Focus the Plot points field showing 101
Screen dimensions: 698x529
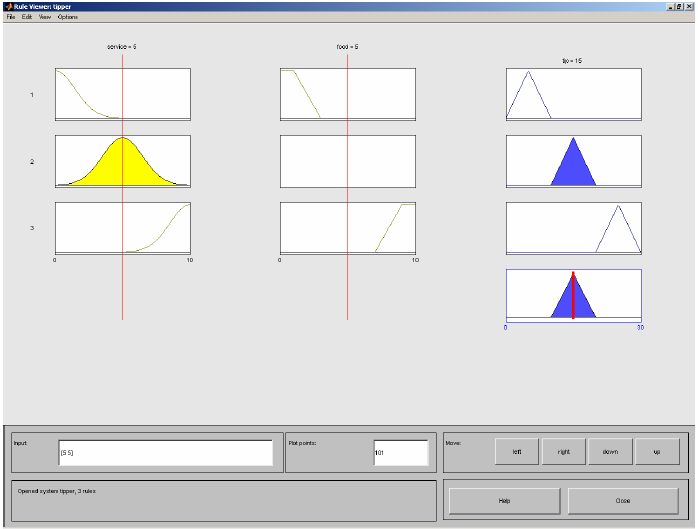pos(401,452)
